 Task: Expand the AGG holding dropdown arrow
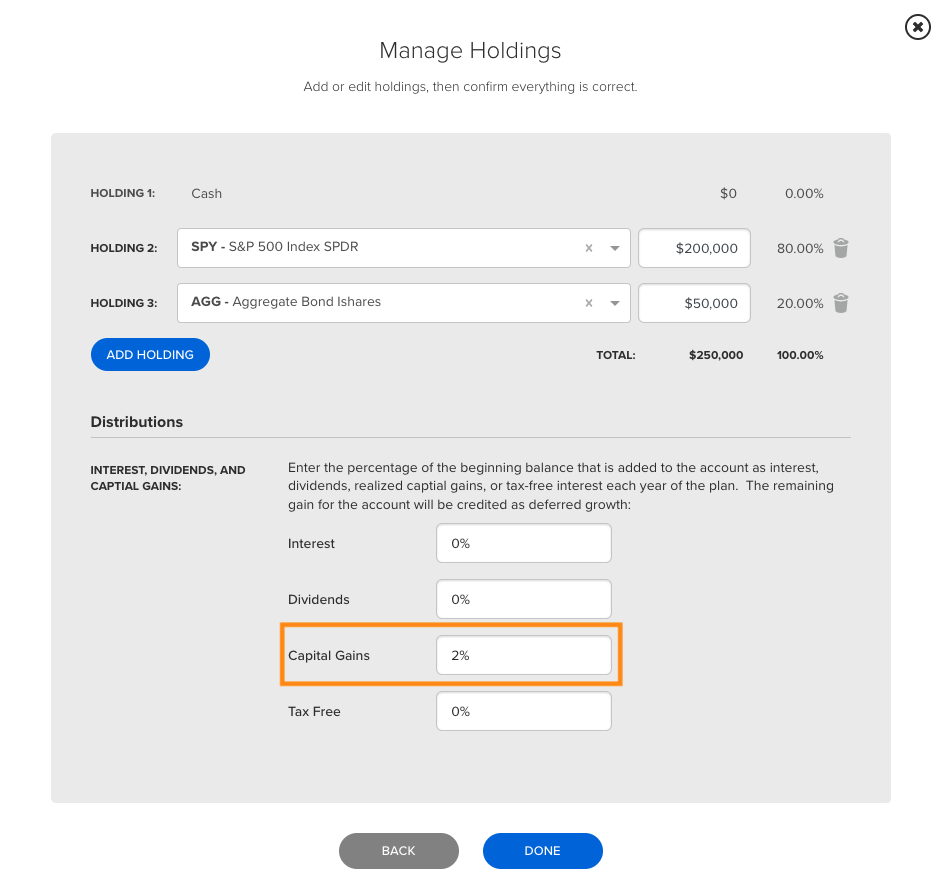[x=615, y=303]
